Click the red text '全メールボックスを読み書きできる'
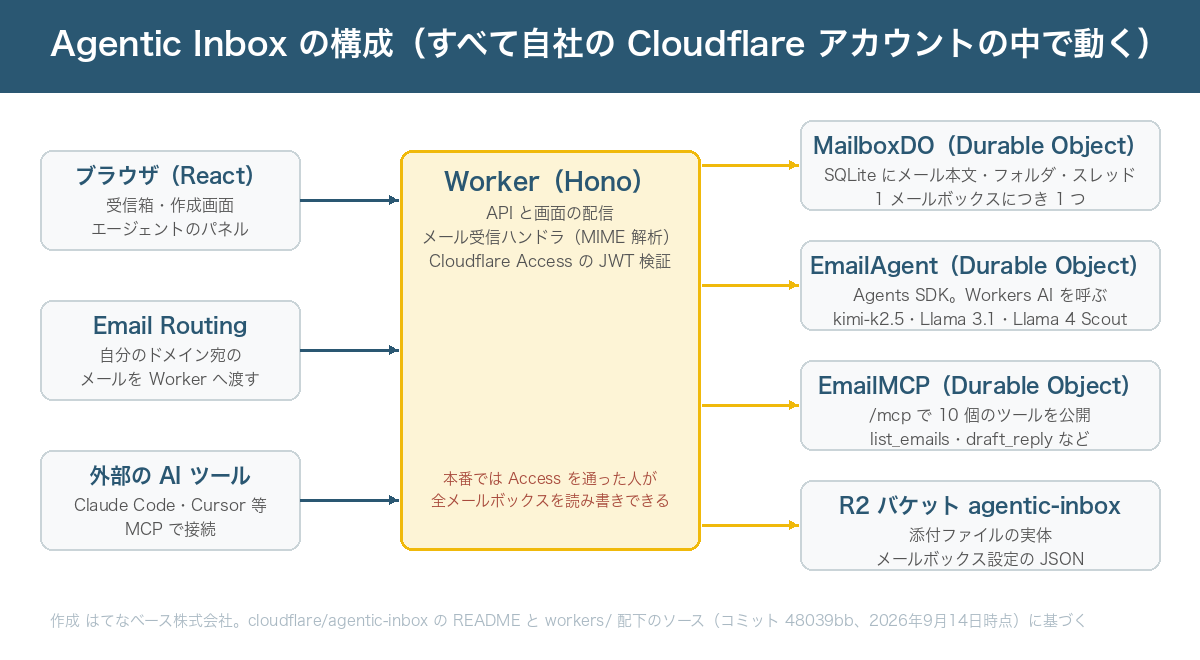 coord(550,500)
